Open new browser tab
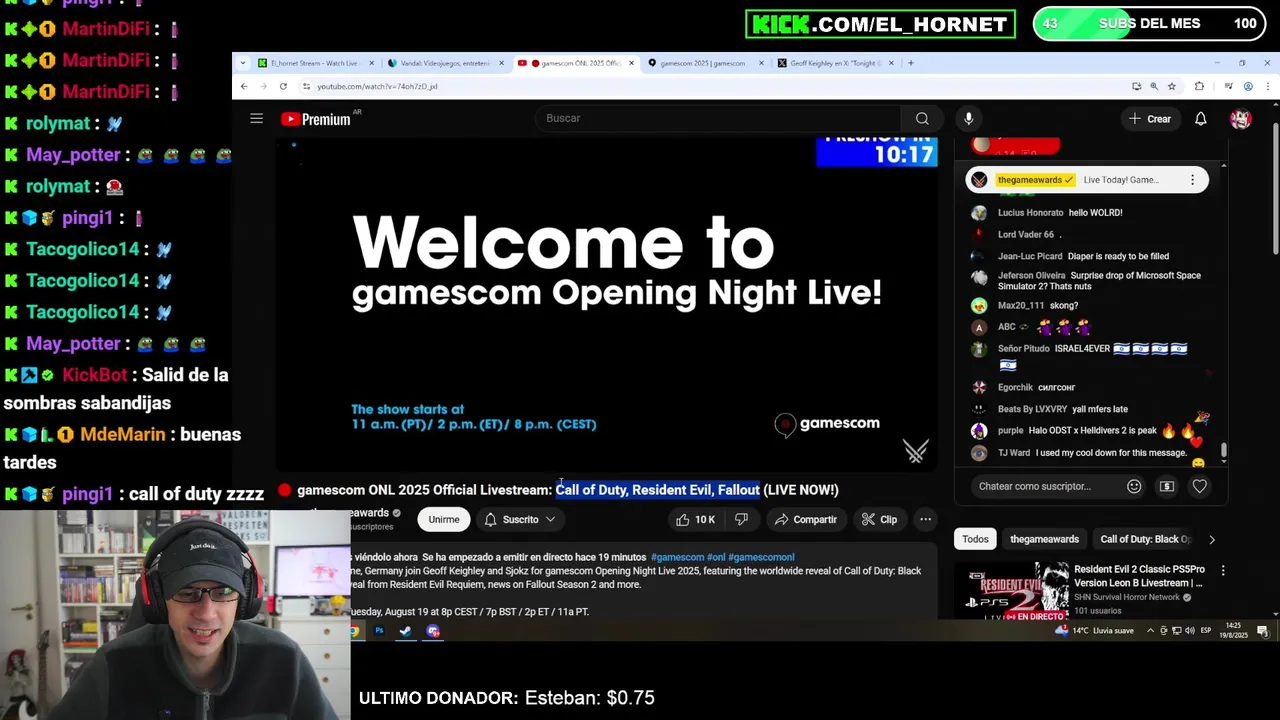1280x720 pixels. [x=910, y=63]
